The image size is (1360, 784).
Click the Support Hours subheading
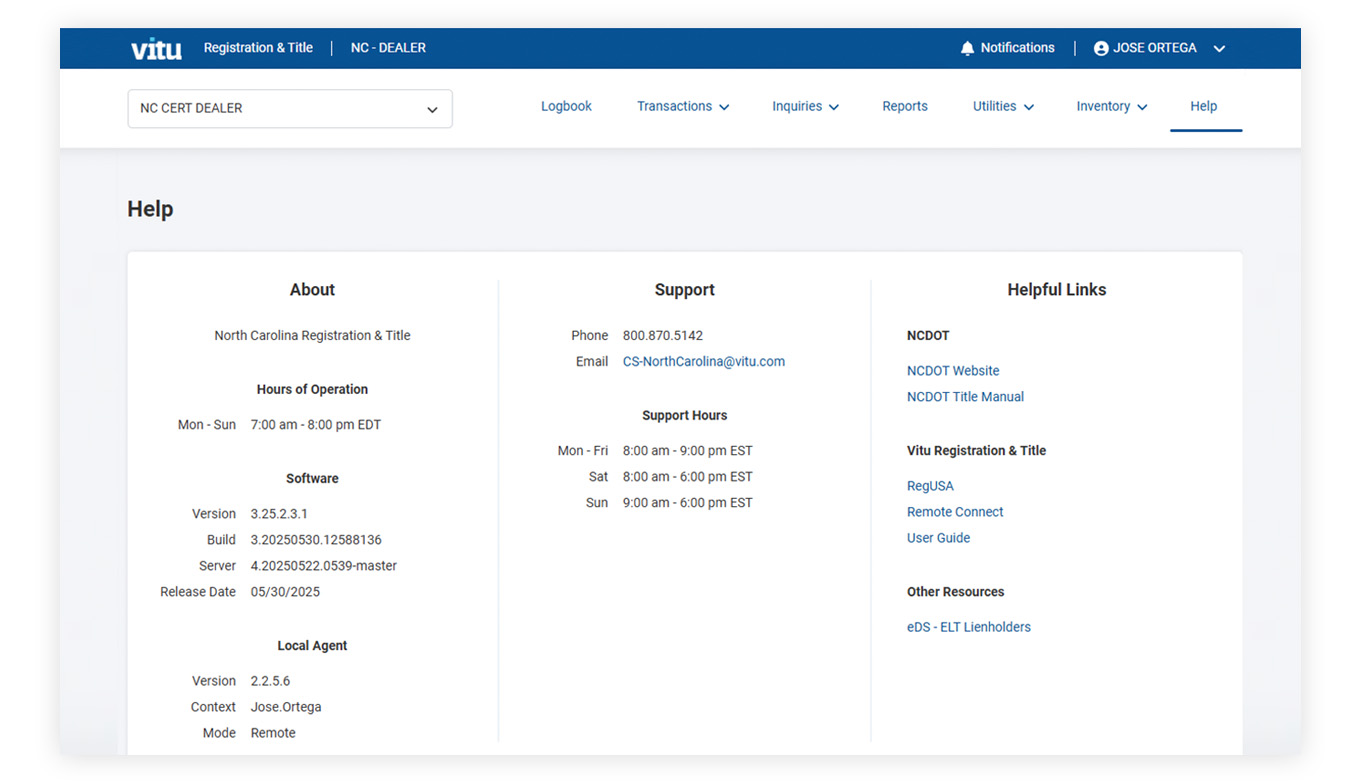pos(685,416)
